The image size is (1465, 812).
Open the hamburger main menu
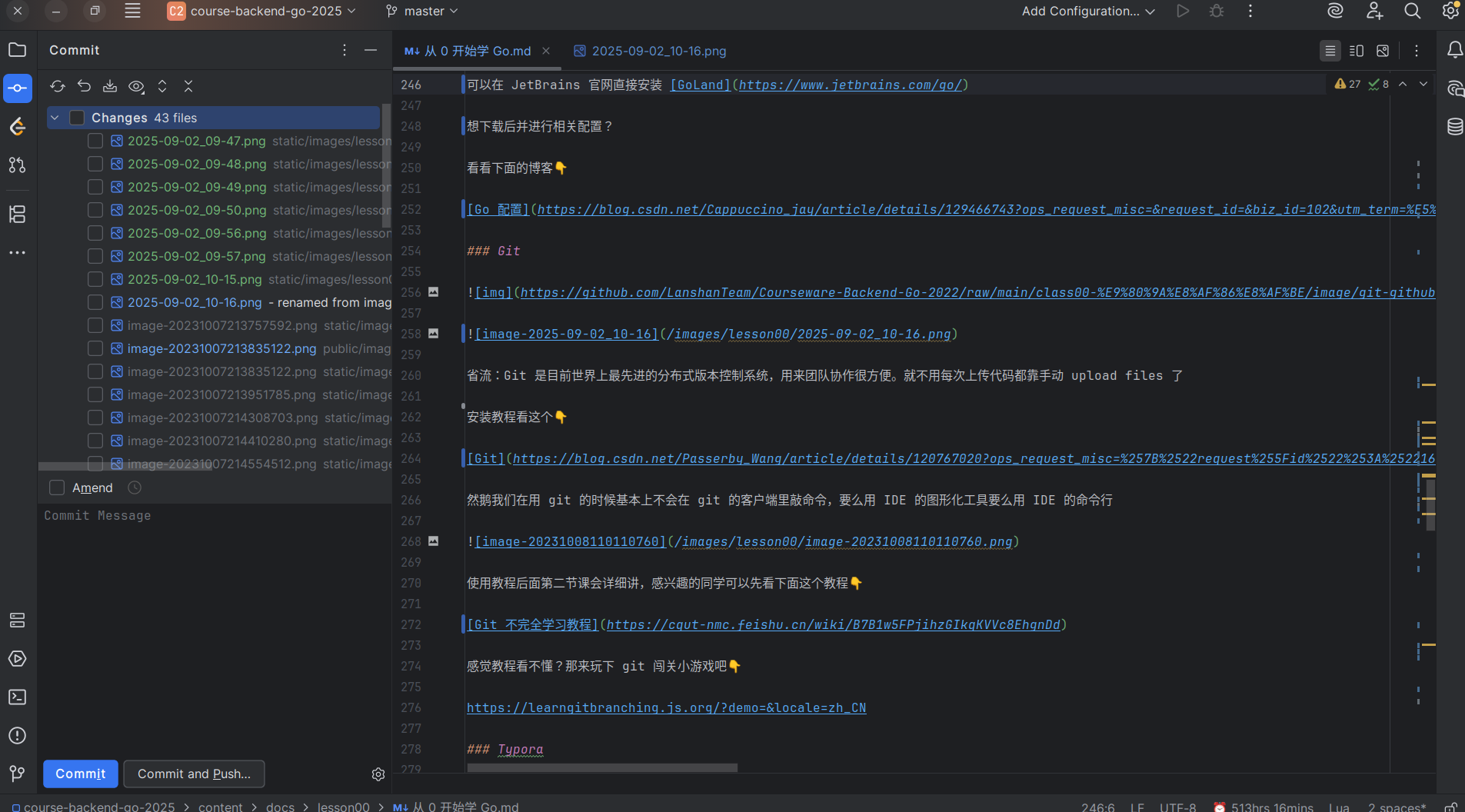tap(132, 11)
